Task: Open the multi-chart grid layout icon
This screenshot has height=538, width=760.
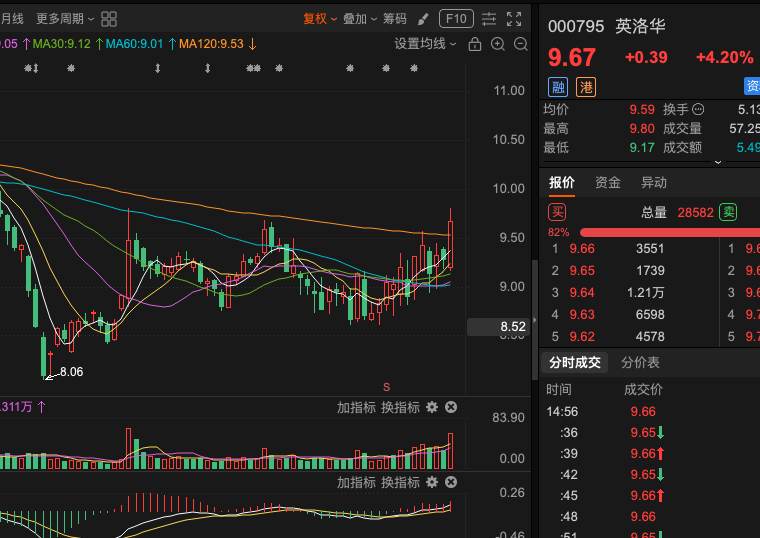Action: [109, 19]
